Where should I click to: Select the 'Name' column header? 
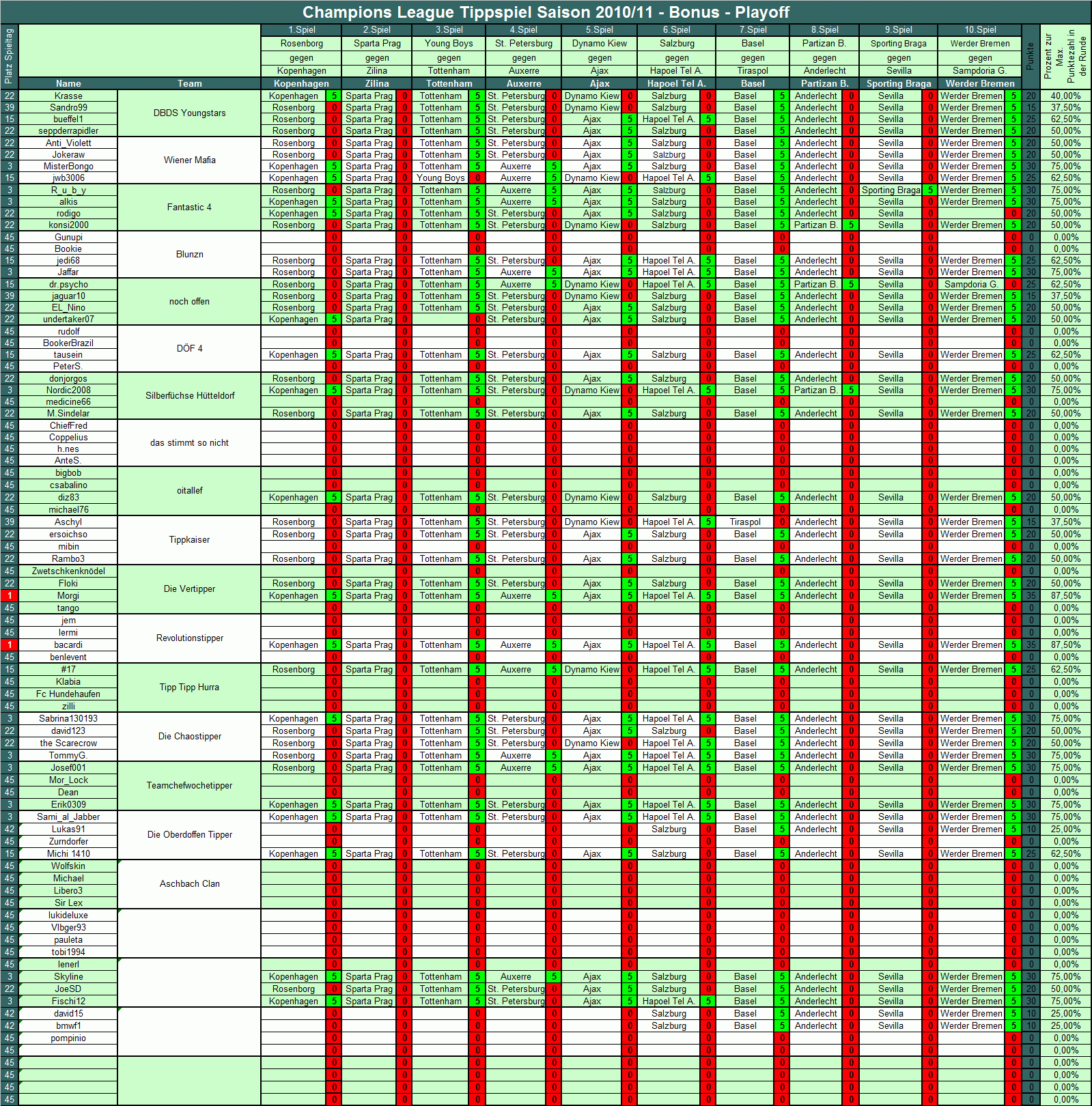[68, 83]
